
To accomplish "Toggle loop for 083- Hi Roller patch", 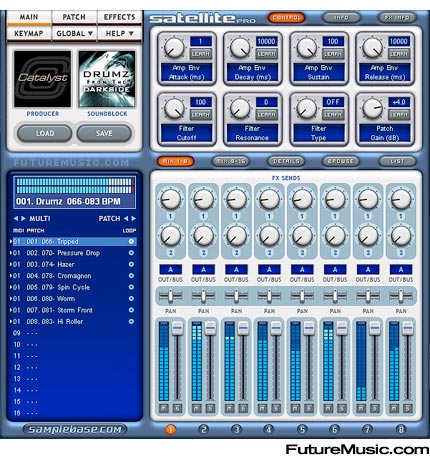I will tap(131, 321).
